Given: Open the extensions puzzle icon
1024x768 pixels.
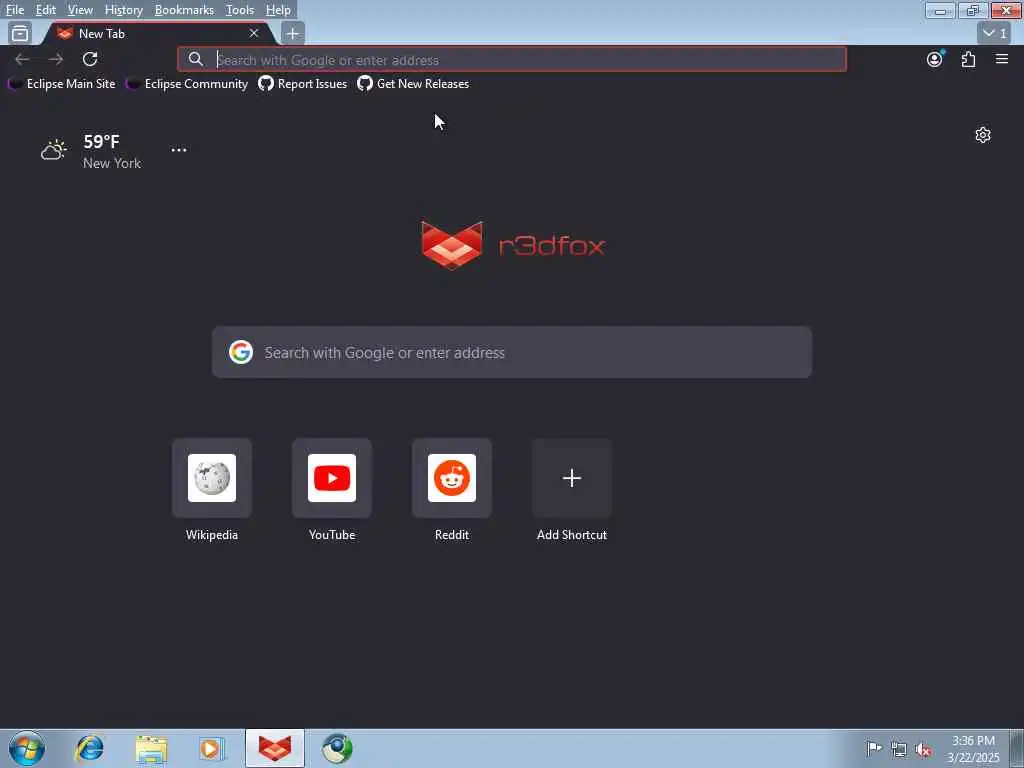Looking at the screenshot, I should pos(968,59).
